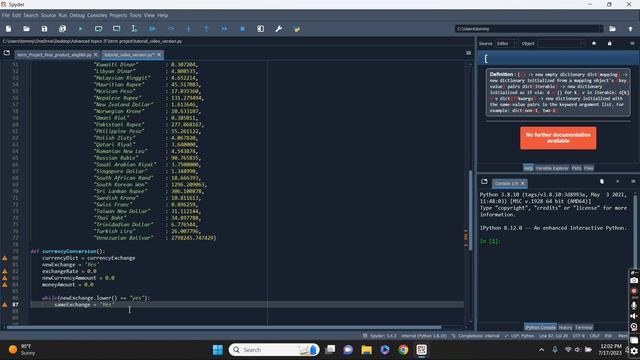Close the term_Project_final_product tab
Screen dimensions: 640x360
click(96, 54)
